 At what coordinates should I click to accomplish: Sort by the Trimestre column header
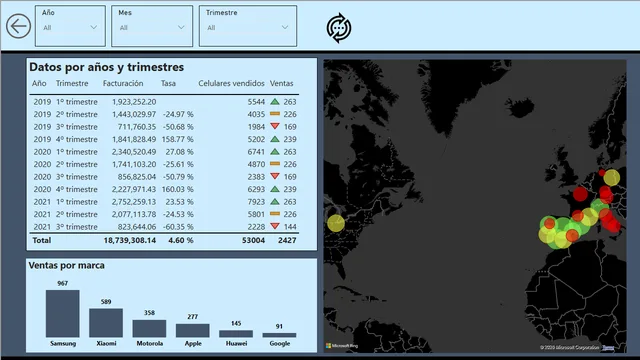pyautogui.click(x=72, y=83)
